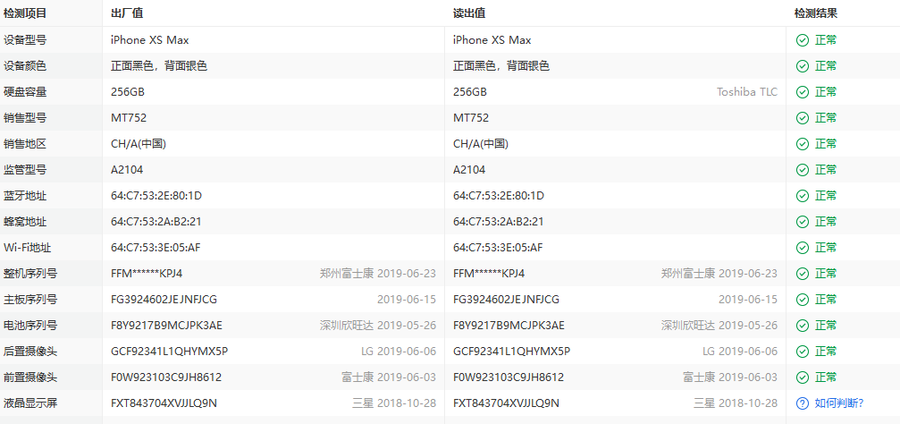Click read CH/A(中国) region value

481,144
